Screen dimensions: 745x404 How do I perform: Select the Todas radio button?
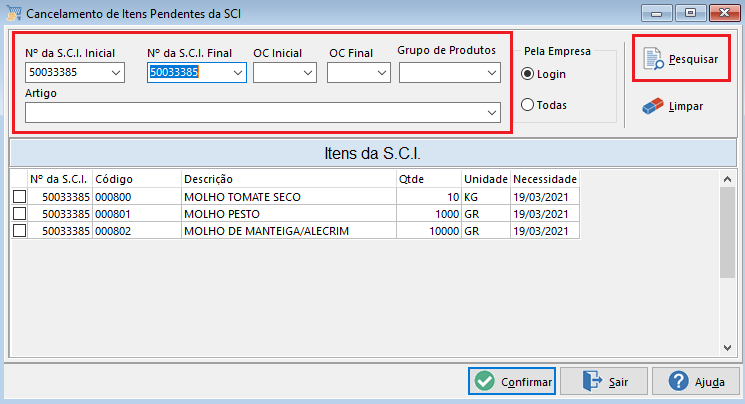coord(527,105)
